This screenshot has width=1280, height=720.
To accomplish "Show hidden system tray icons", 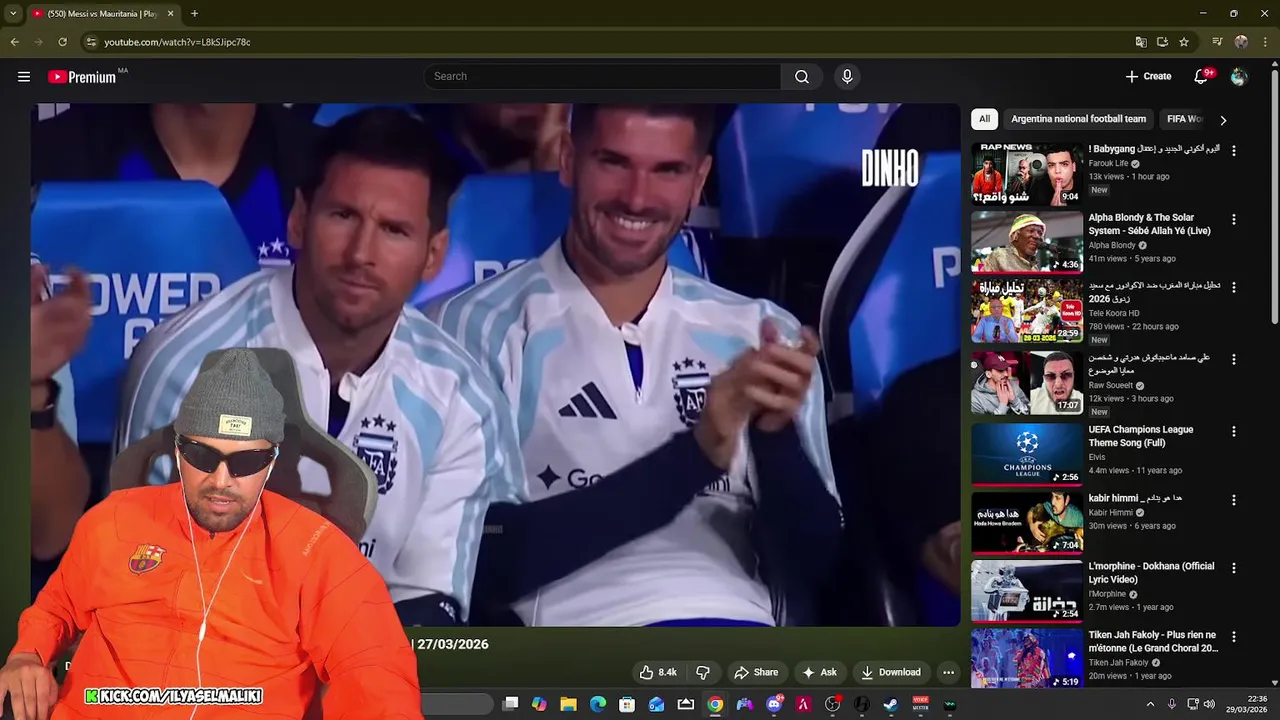I will (1150, 705).
